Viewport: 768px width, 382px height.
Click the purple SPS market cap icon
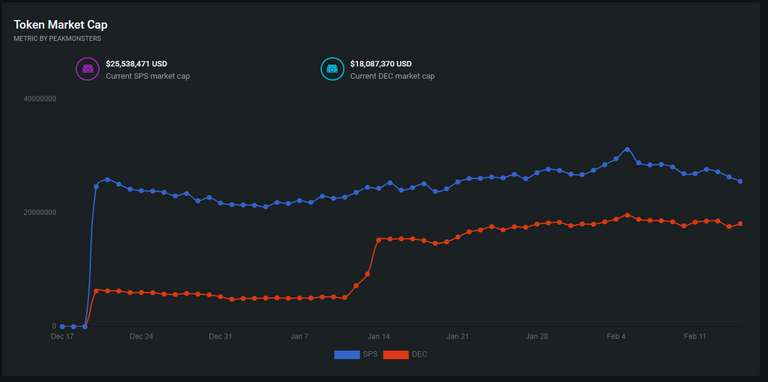88,69
